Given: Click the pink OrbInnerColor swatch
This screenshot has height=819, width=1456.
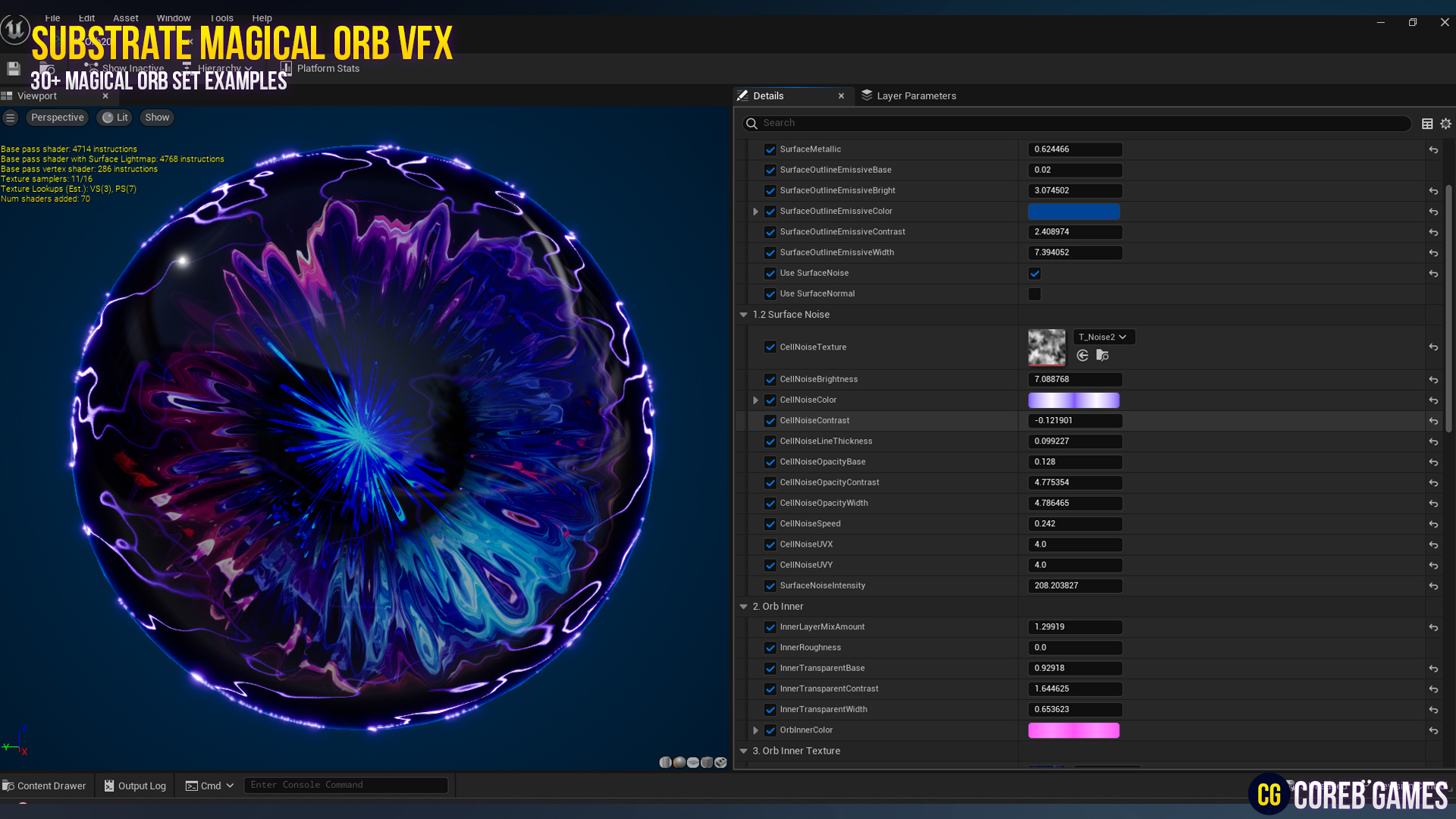Looking at the screenshot, I should 1074,730.
